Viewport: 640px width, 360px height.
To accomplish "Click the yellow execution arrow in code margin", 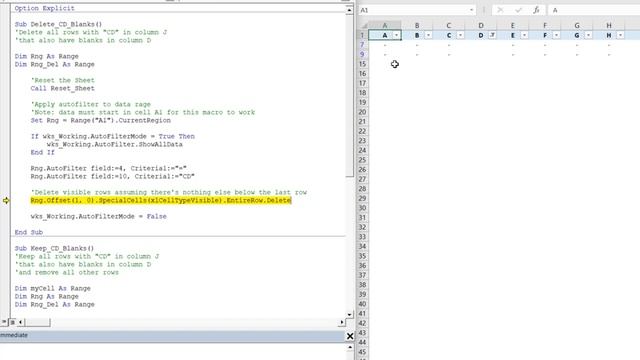I will point(6,200).
